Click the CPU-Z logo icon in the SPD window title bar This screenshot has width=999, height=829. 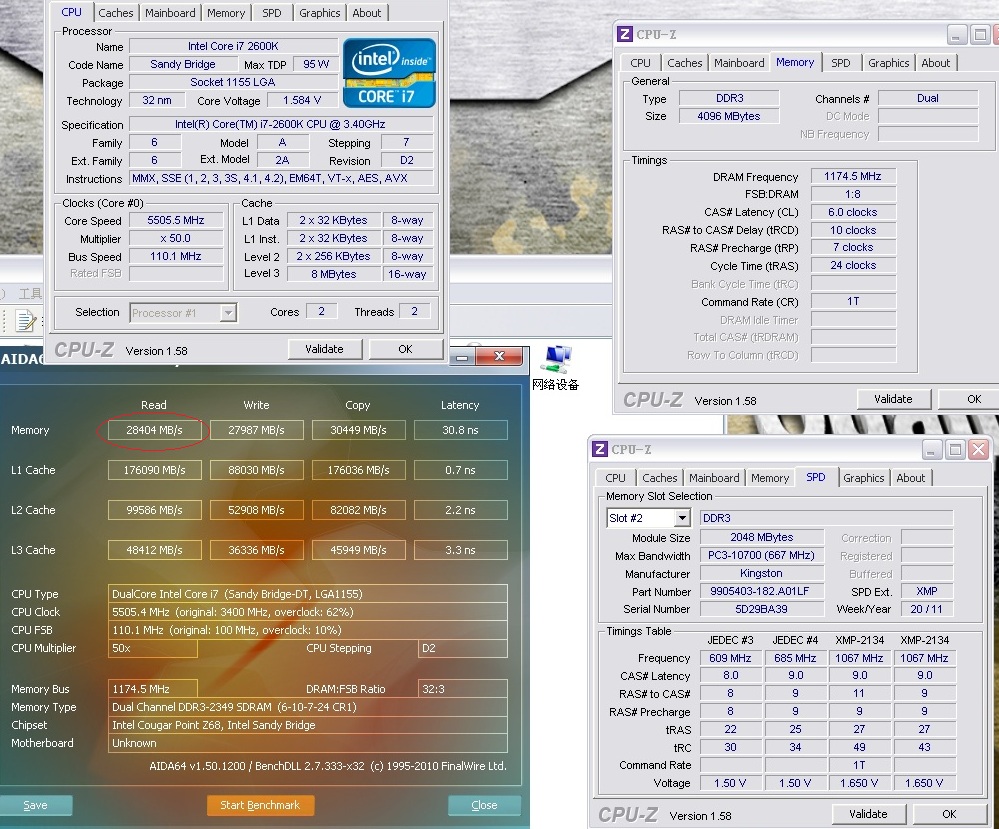[600, 450]
